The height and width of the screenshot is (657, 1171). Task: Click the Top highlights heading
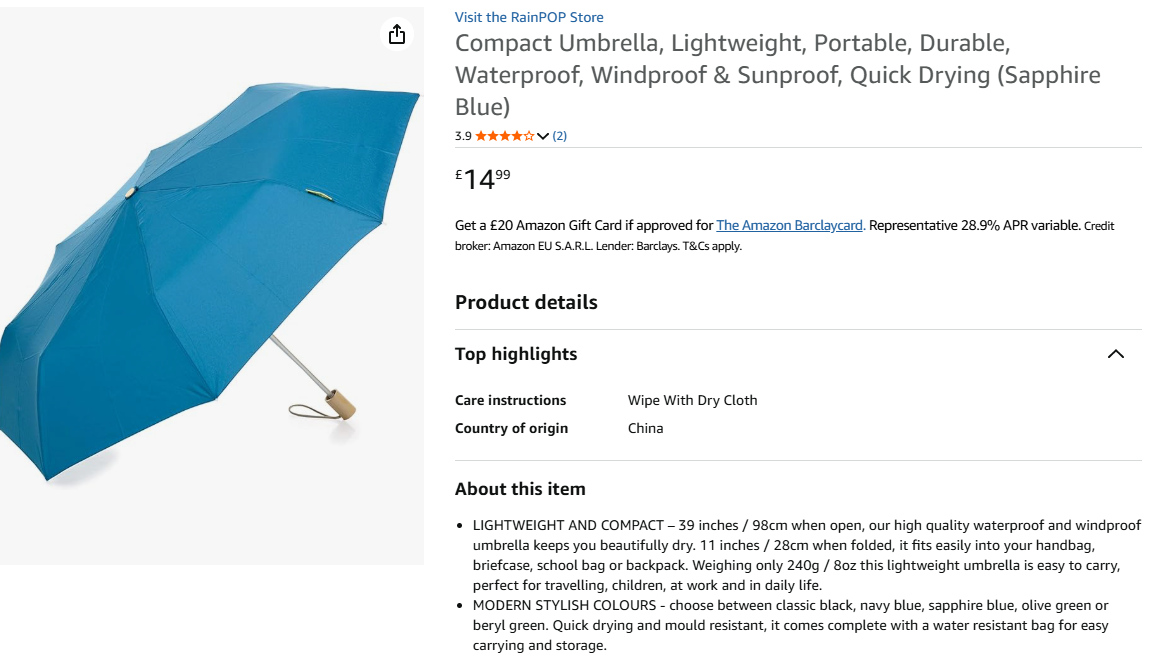516,354
